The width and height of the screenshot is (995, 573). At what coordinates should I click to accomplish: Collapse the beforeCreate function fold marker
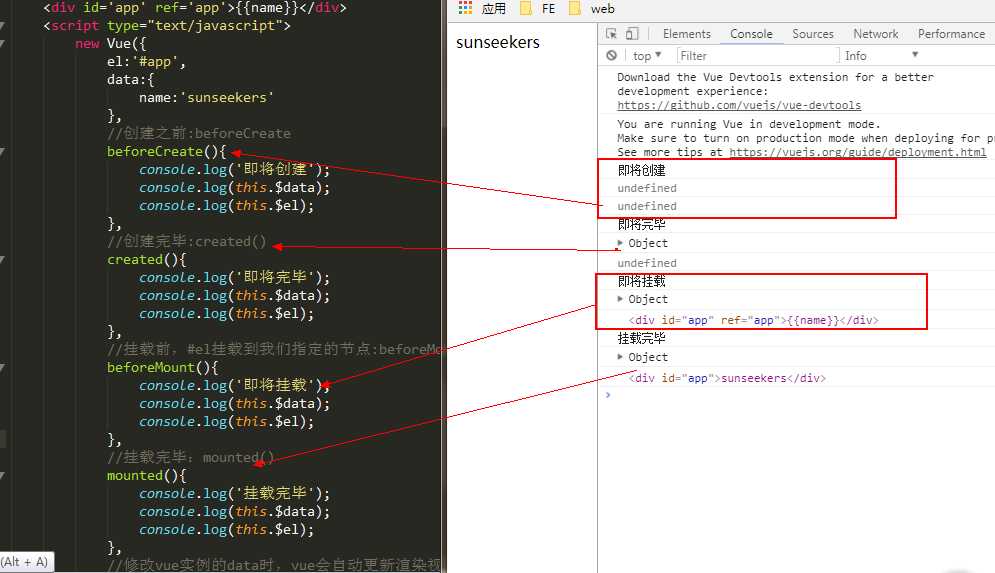pos(3,152)
